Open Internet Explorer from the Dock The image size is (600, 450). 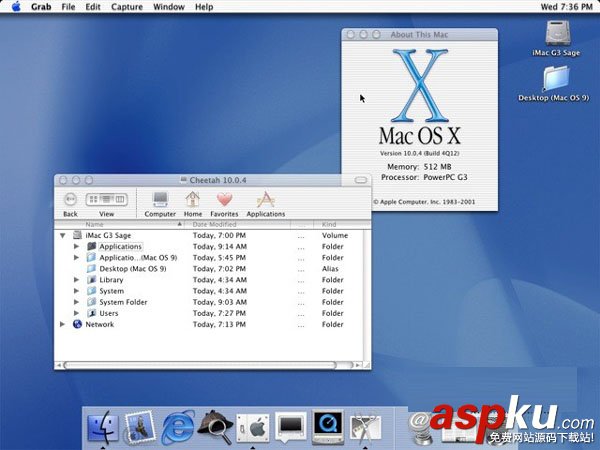(178, 427)
